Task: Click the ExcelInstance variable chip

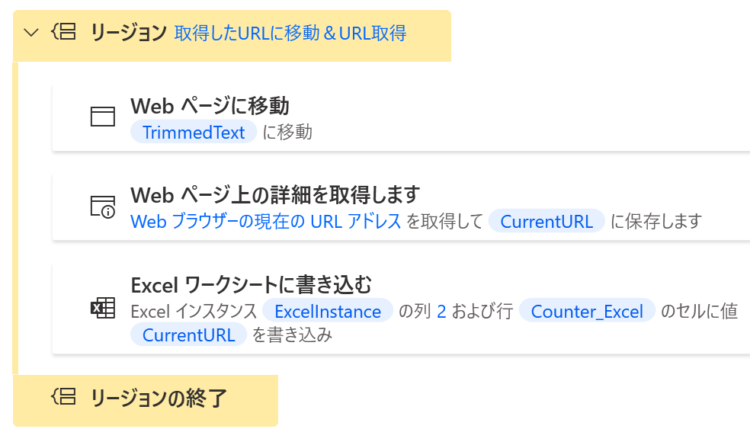Action: (x=328, y=311)
